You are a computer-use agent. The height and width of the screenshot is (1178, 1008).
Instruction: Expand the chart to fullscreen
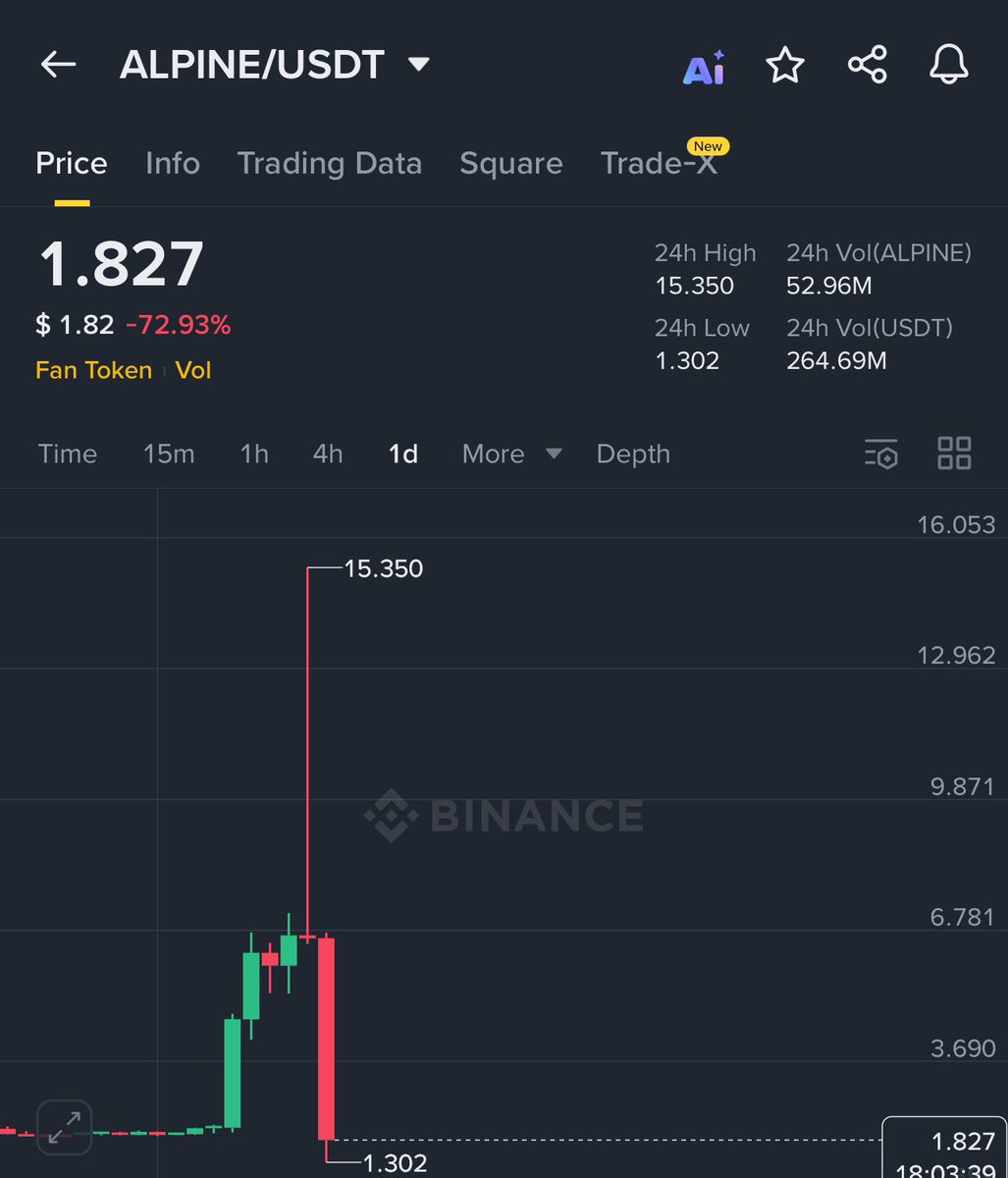click(64, 1128)
